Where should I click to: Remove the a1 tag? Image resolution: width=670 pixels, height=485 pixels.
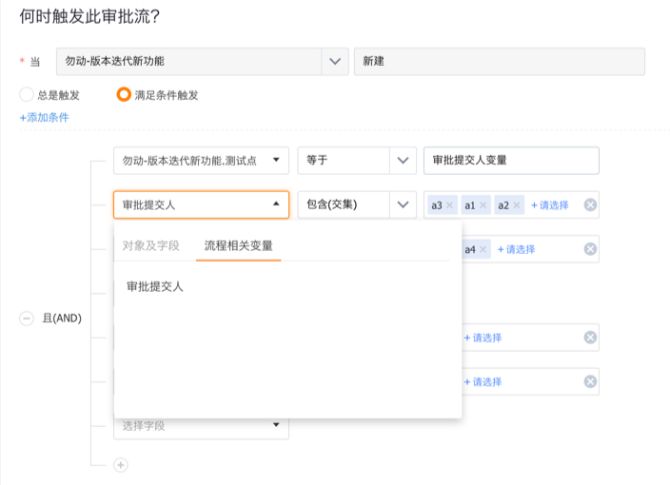(x=483, y=205)
